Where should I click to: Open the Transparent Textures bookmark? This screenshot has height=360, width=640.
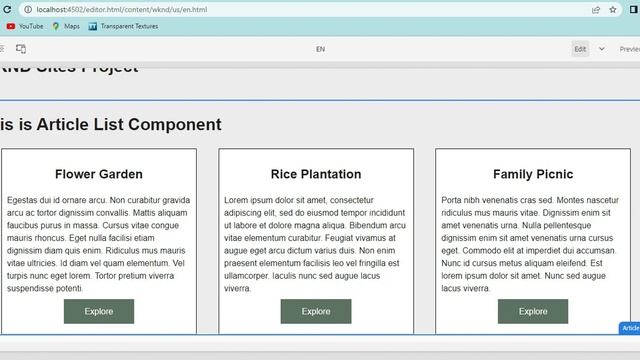click(x=123, y=26)
